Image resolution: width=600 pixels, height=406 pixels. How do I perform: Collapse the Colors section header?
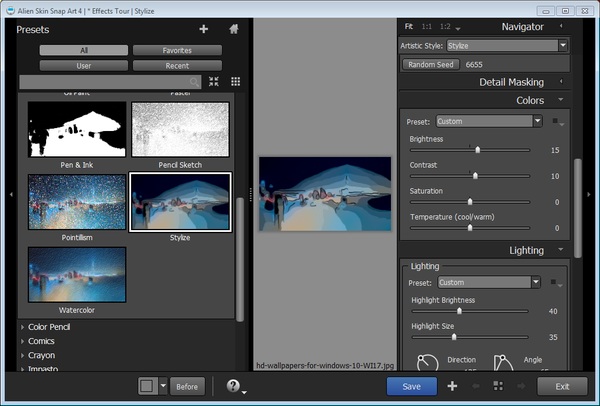(x=530, y=100)
